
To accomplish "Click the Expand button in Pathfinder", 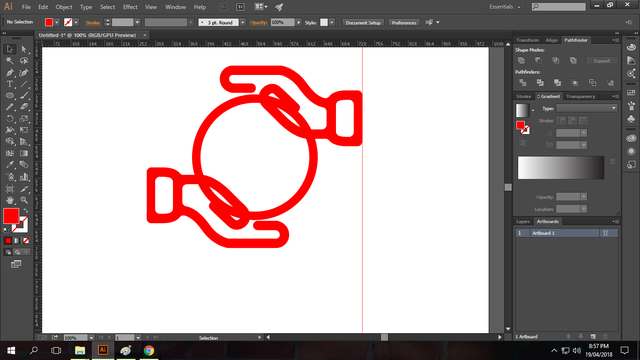I will coord(602,61).
